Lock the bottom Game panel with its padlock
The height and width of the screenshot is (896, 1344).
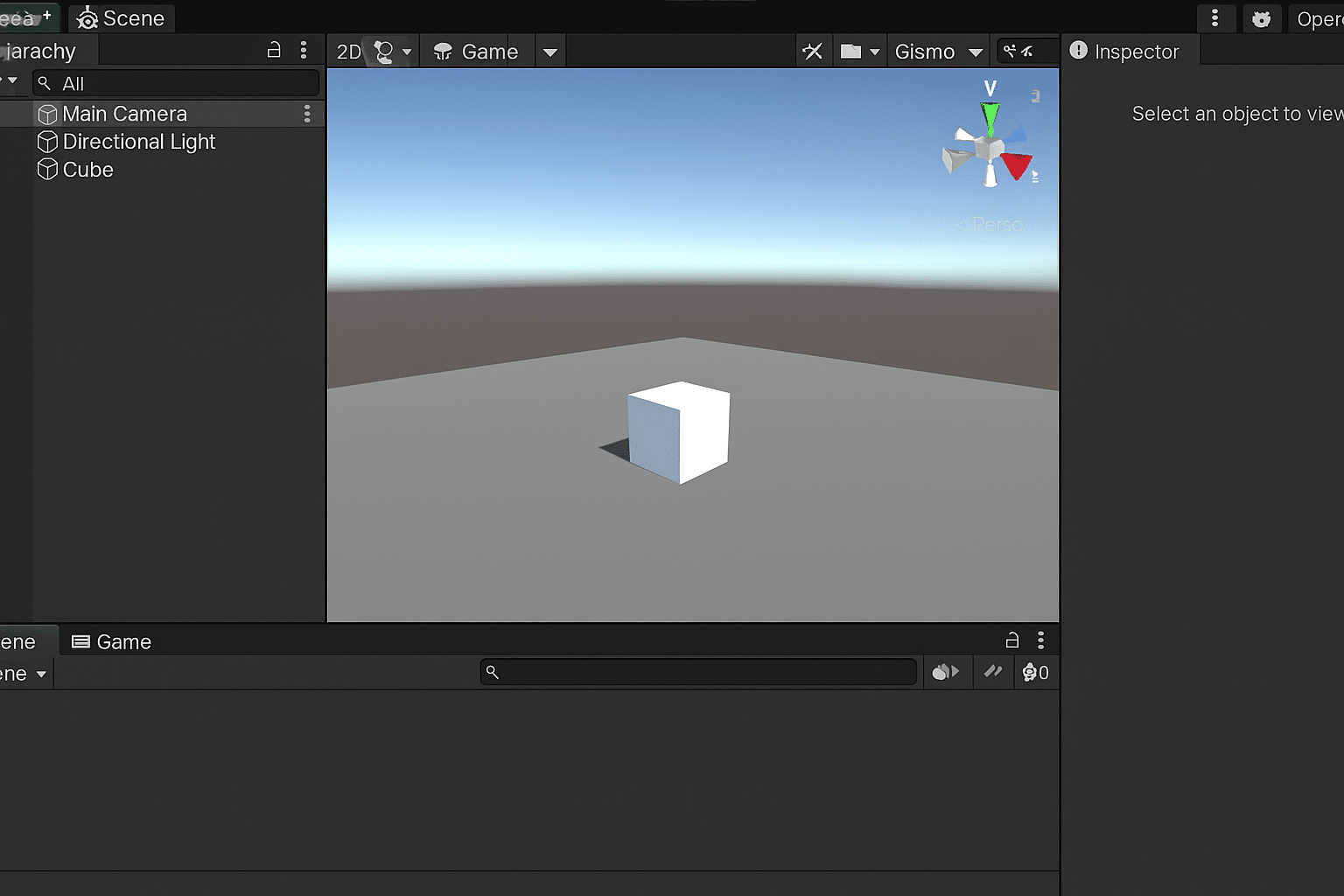point(1012,640)
